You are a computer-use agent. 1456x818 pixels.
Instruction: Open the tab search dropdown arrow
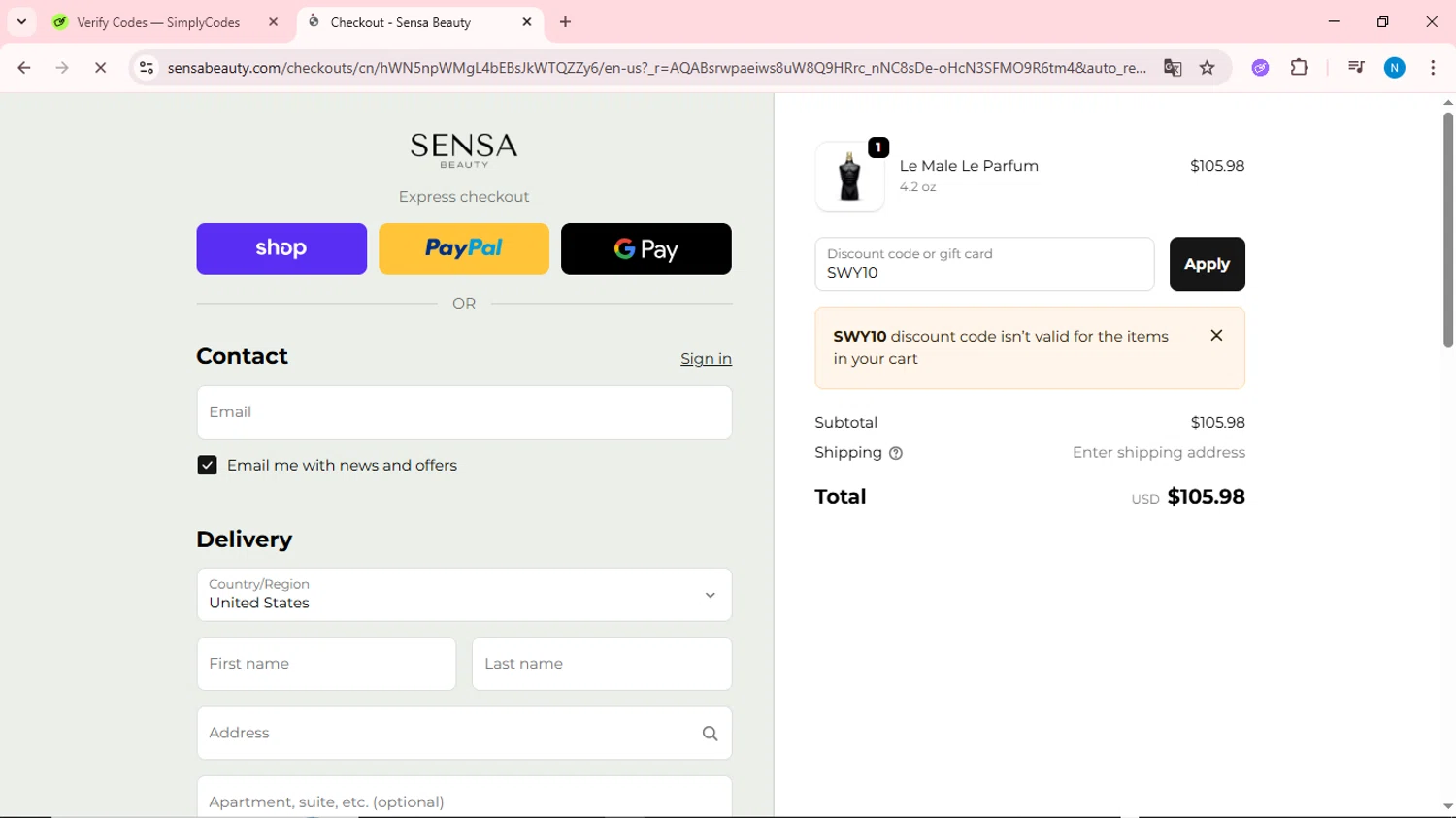[x=21, y=21]
